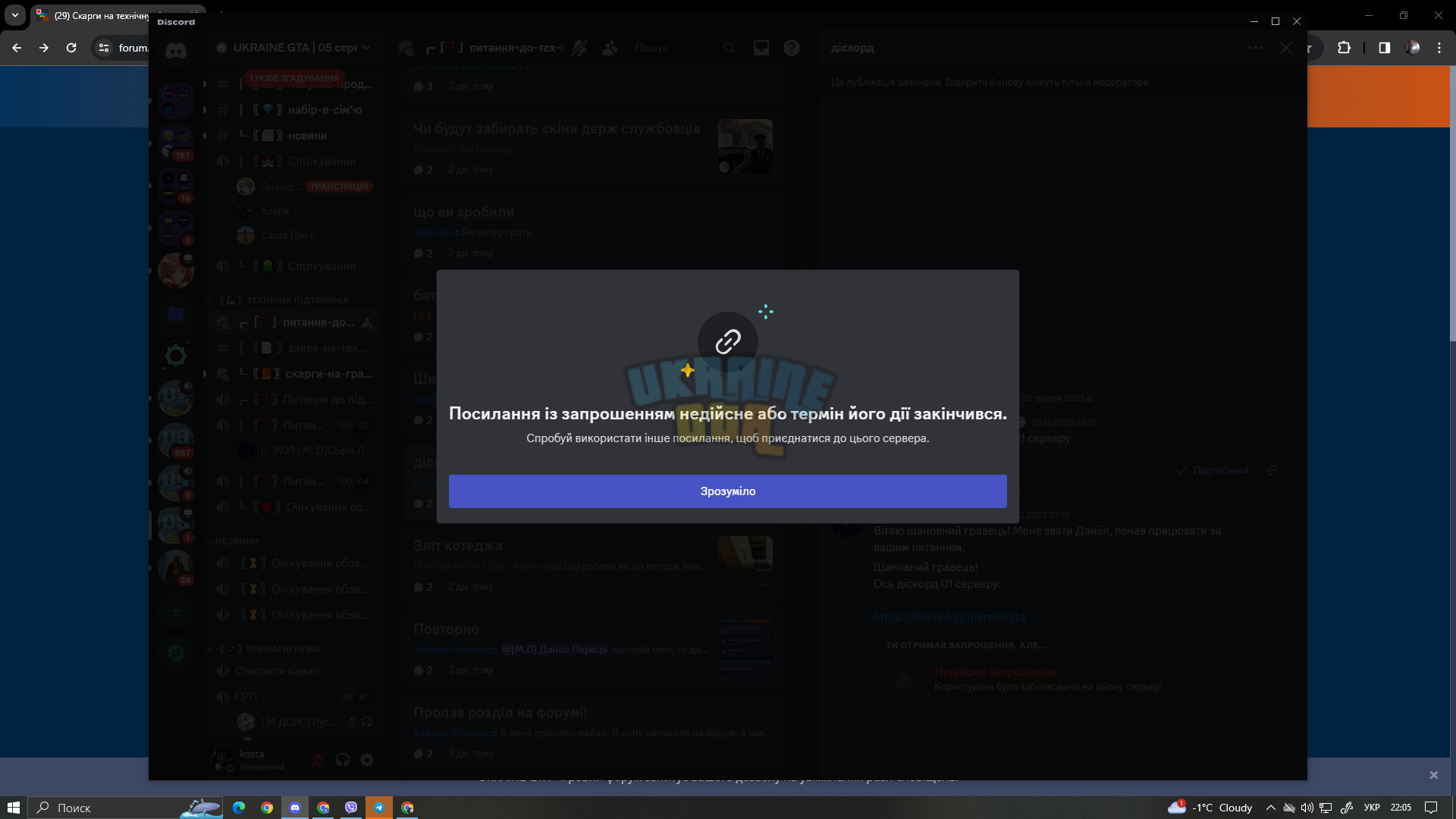Screen dimensions: 1456x819
Task: Open Discord user settings gear
Action: (x=367, y=760)
